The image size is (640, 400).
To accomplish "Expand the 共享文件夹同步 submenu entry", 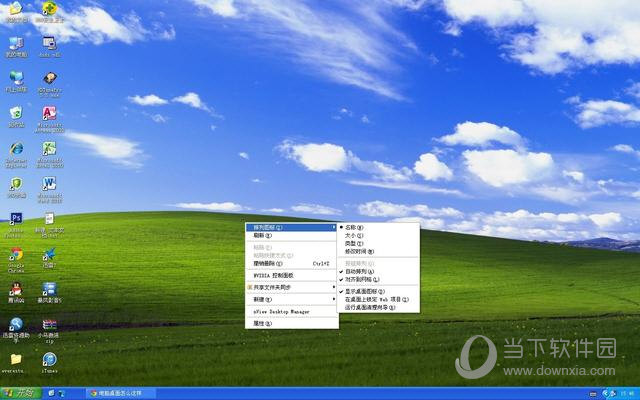I will [x=291, y=287].
